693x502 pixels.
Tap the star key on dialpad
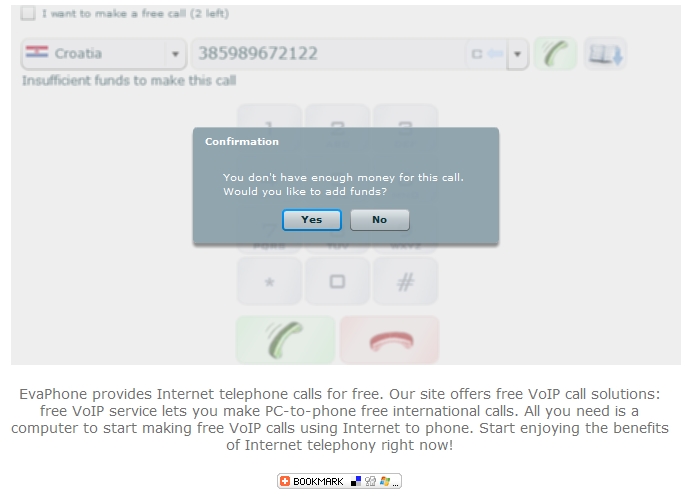click(270, 281)
